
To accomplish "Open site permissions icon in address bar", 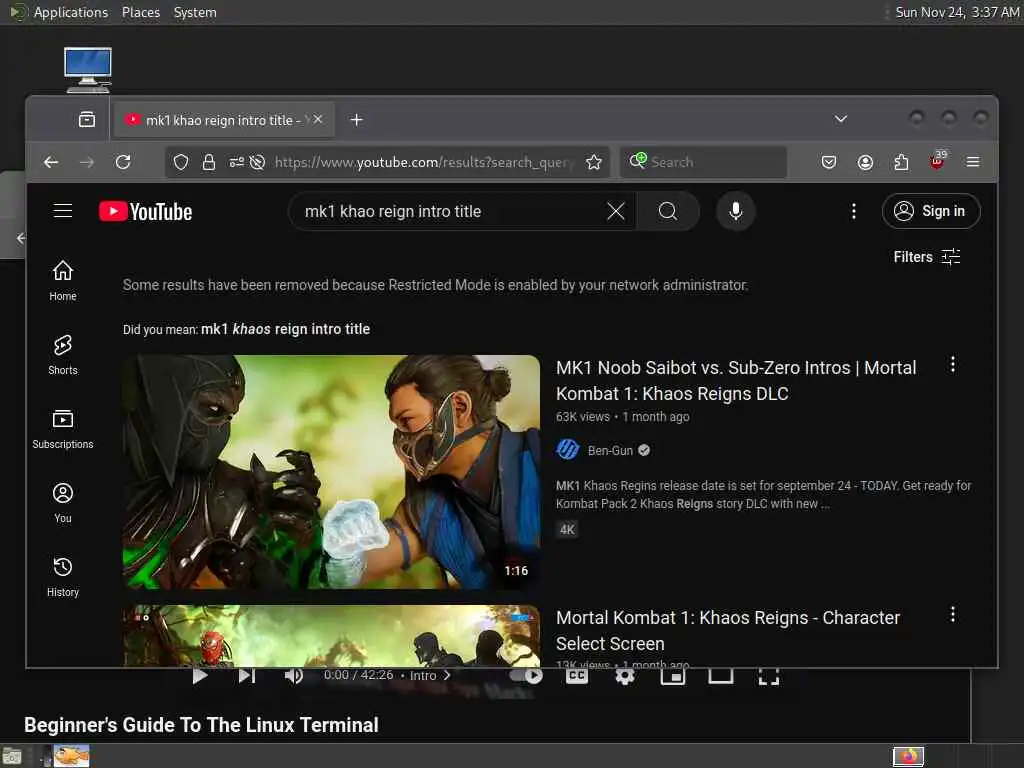I will (236, 162).
